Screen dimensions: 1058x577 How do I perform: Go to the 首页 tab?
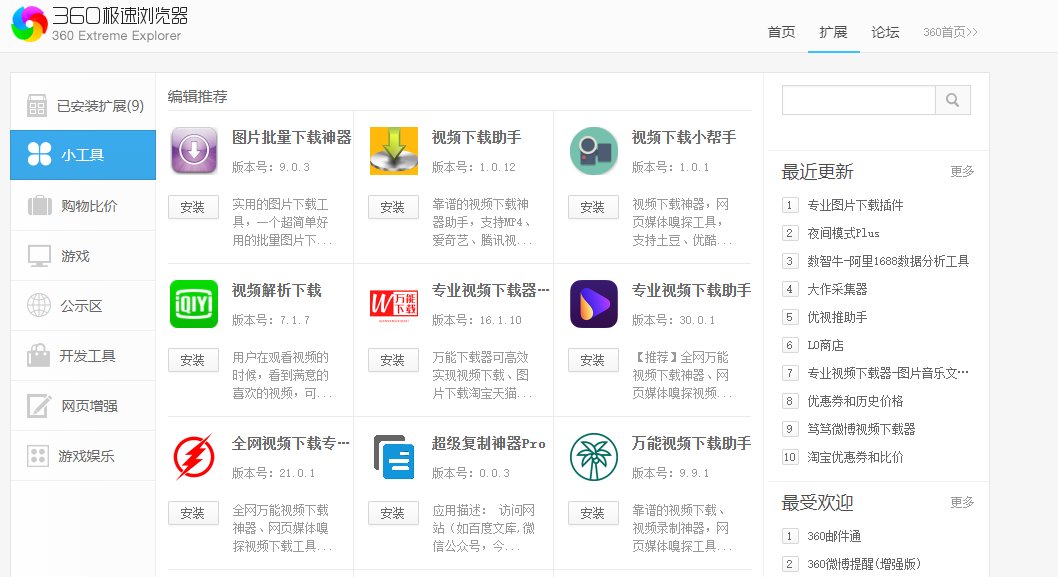click(781, 32)
